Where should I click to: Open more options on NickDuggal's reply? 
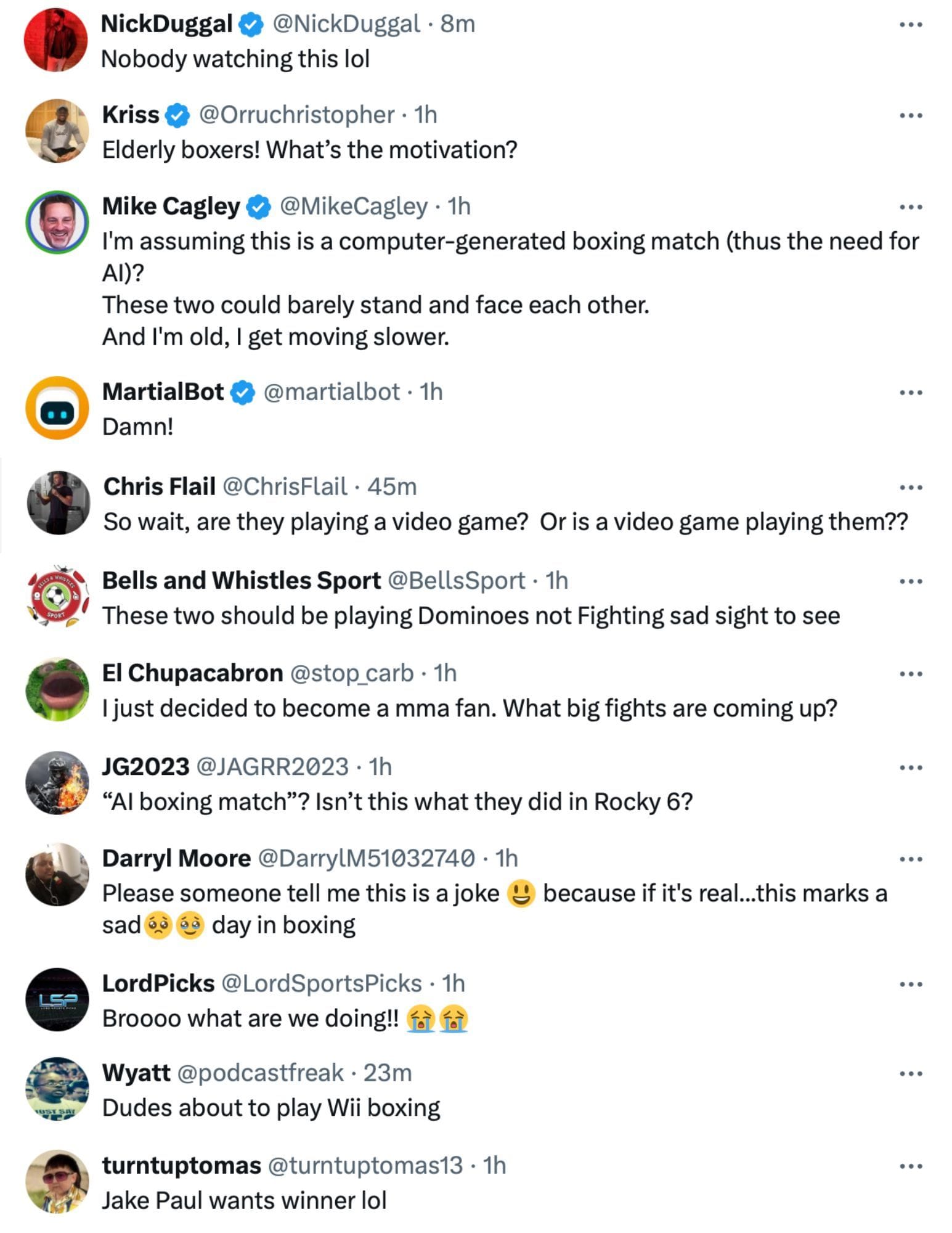click(x=910, y=23)
